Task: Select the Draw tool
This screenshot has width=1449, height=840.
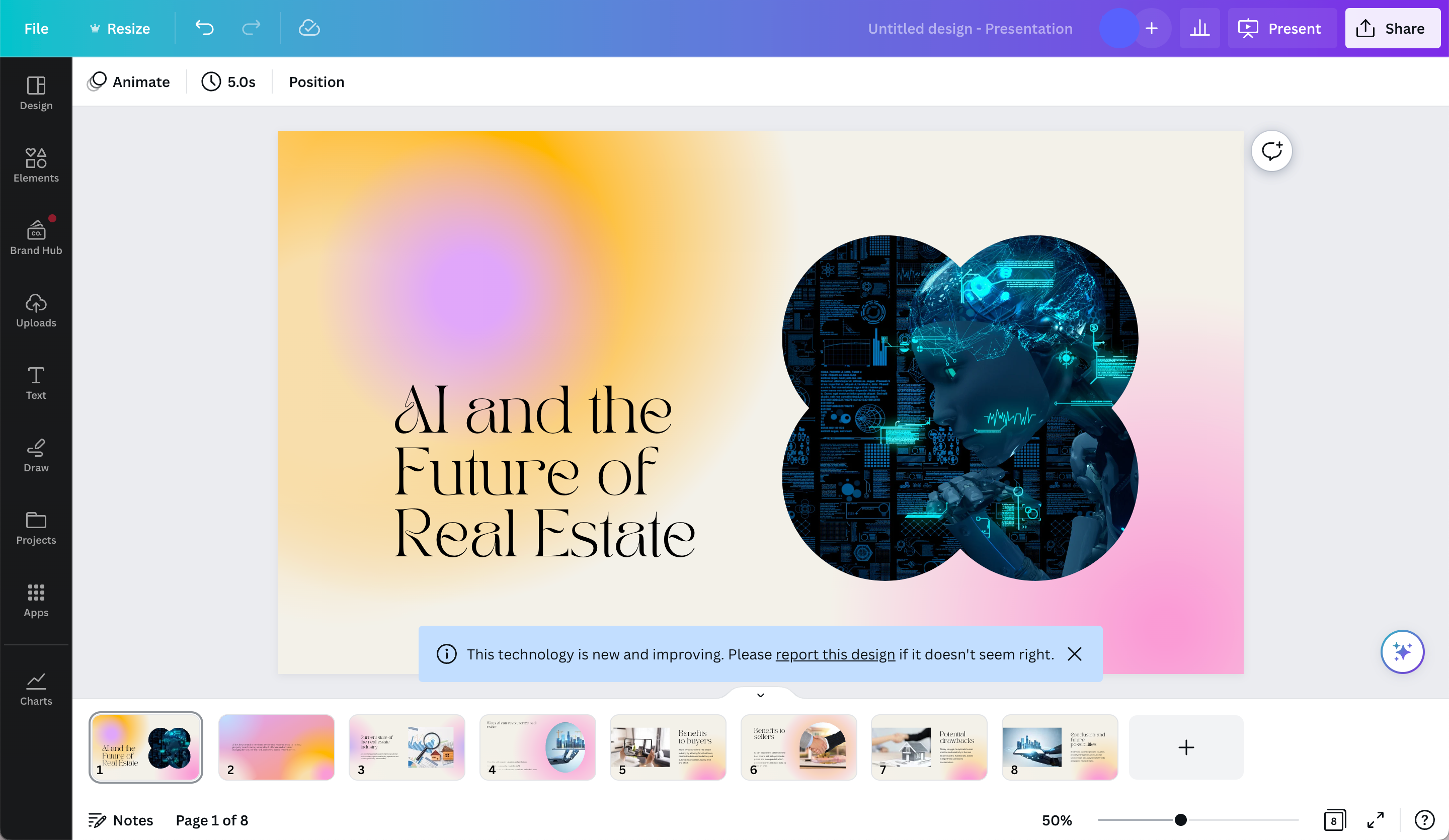Action: point(36,454)
